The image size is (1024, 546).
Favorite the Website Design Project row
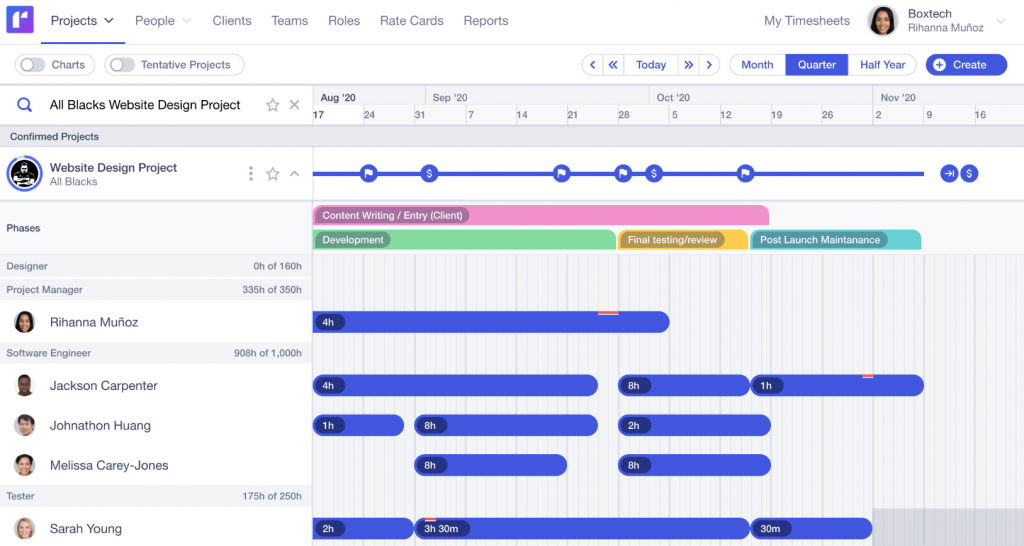[272, 174]
